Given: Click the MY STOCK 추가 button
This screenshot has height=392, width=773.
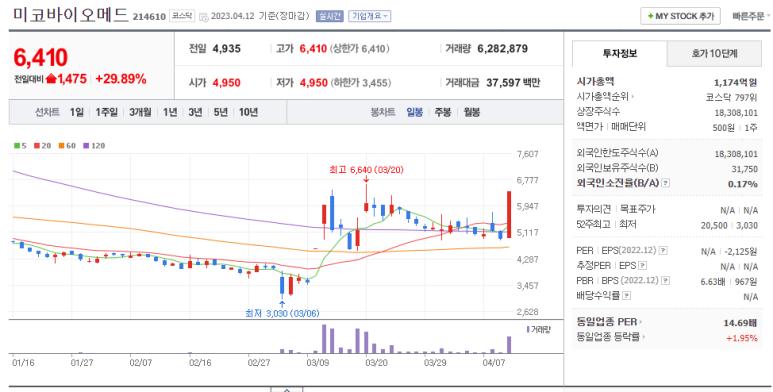Looking at the screenshot, I should coord(680,16).
